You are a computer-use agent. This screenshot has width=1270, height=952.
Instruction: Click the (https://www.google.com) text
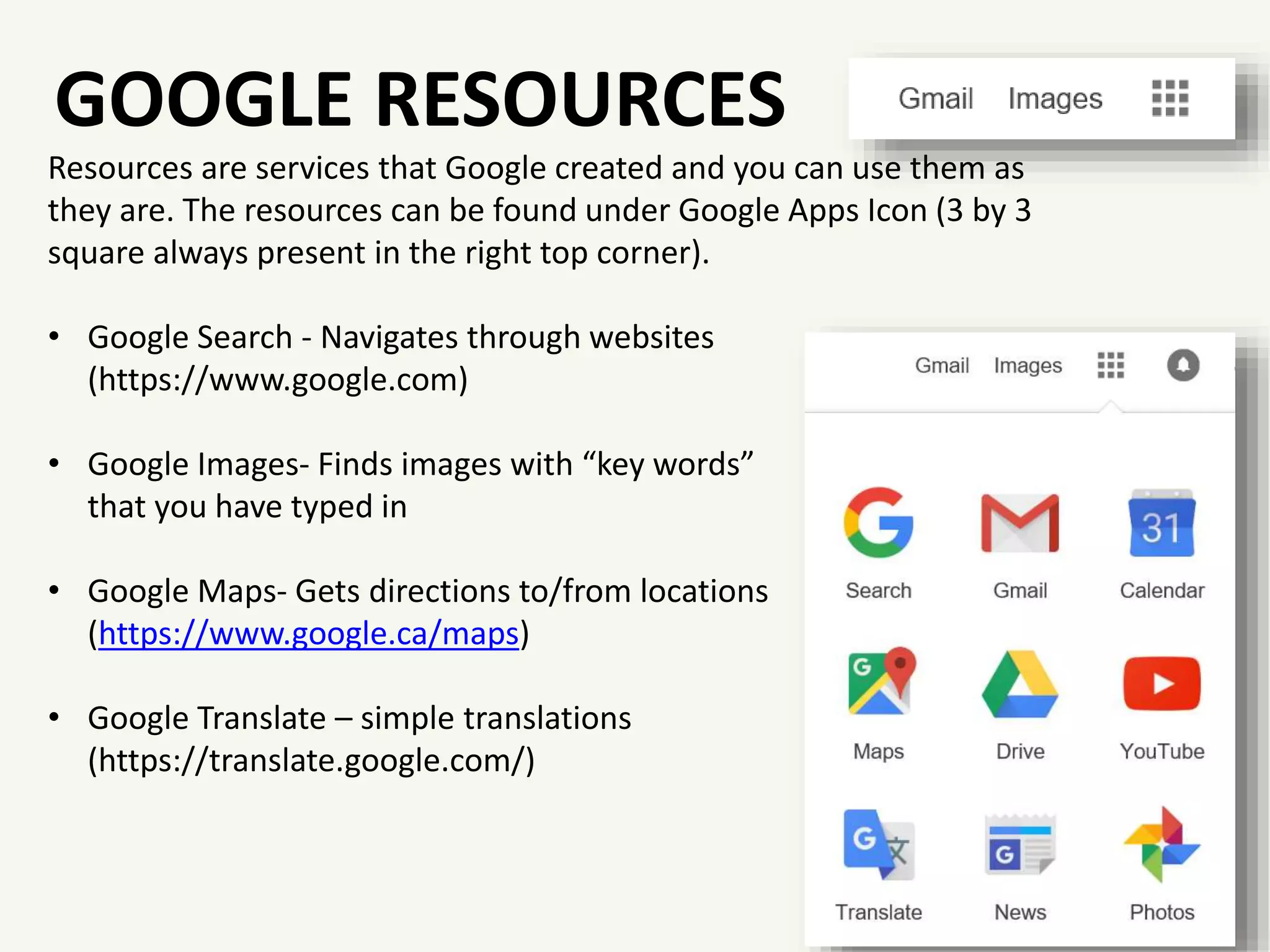point(278,380)
